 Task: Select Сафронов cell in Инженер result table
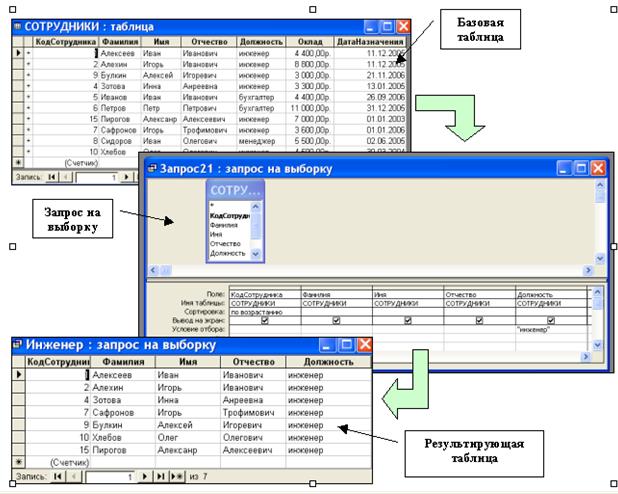tap(123, 412)
